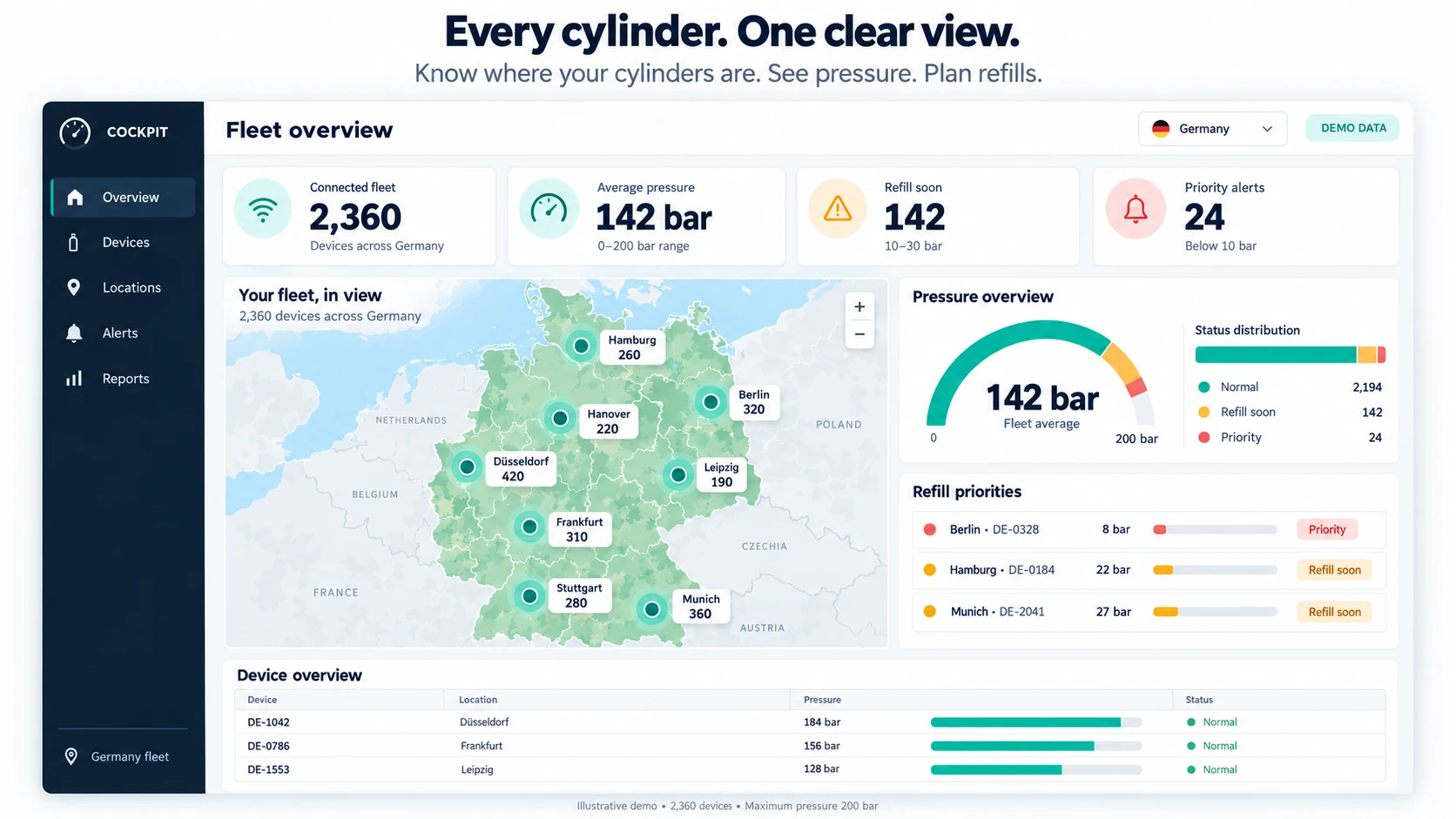Click the pressure bar for DE-1042
The width and height of the screenshot is (1456, 819).
tap(1036, 722)
